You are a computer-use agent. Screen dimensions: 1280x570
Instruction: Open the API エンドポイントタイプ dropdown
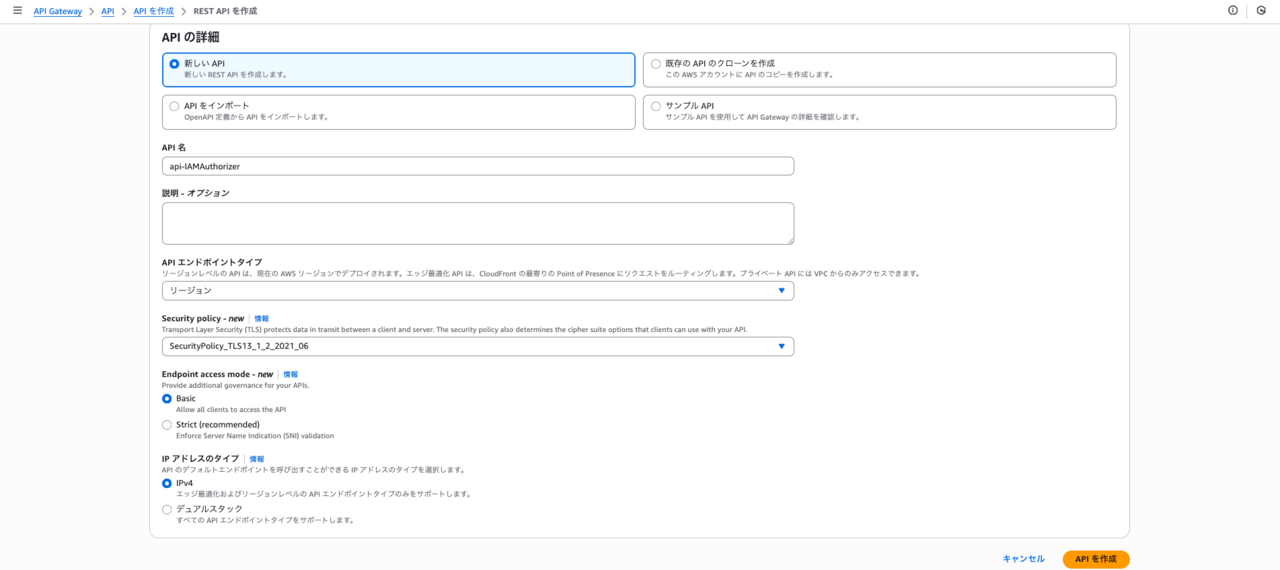point(477,291)
